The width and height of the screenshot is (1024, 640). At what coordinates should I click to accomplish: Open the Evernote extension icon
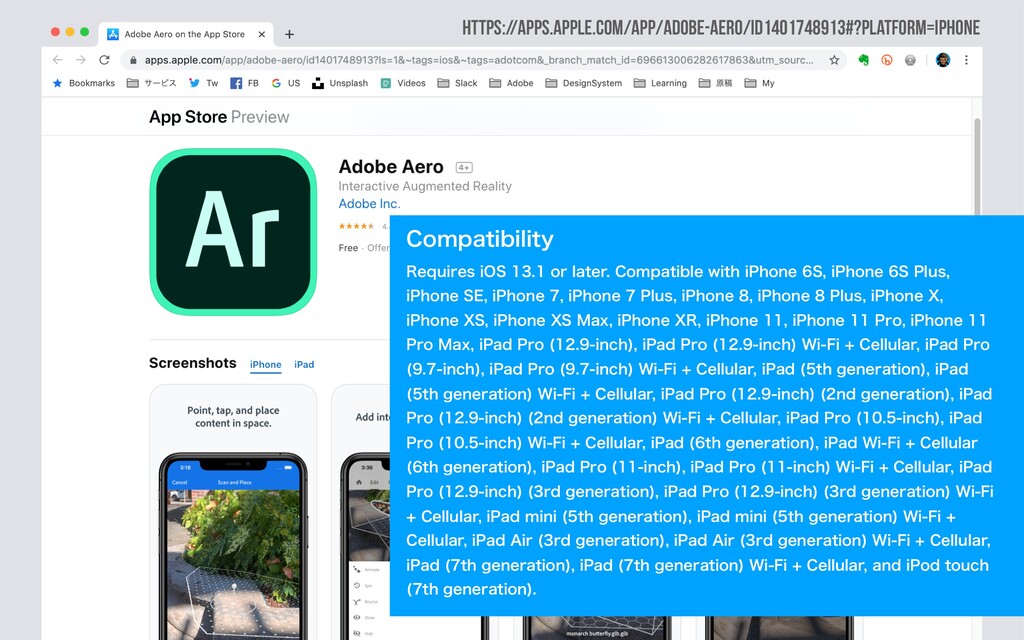[x=863, y=60]
